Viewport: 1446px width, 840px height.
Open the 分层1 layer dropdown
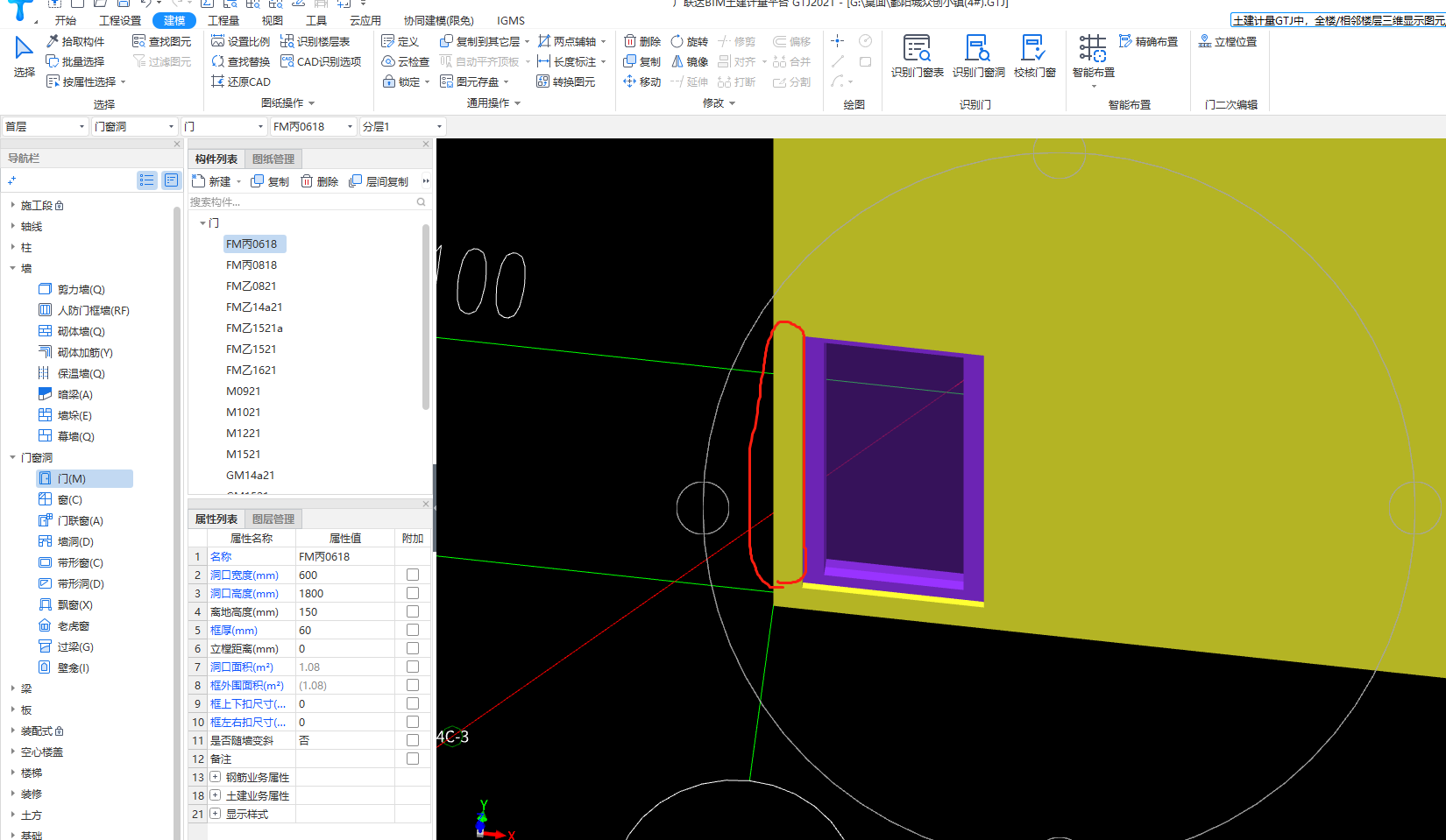point(402,126)
